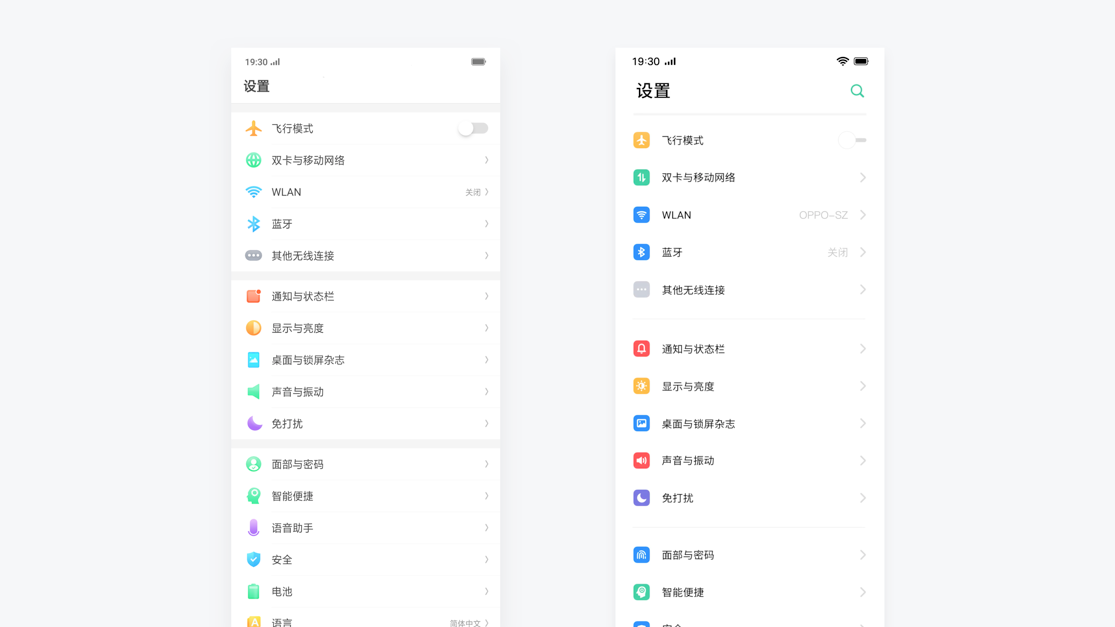Screen dimensions: 1115x627
Task: Click the blue shield 安全 icon in left list
Action: click(x=254, y=560)
